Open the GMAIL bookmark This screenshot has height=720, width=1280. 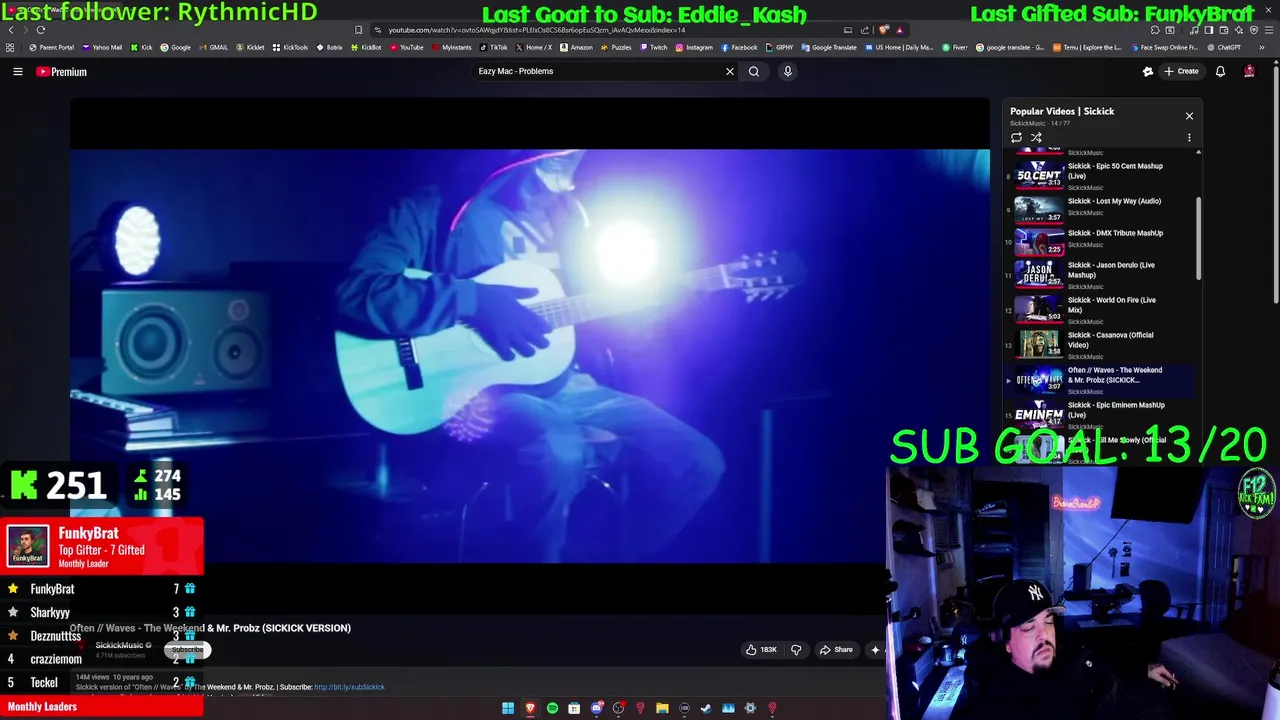(213, 47)
